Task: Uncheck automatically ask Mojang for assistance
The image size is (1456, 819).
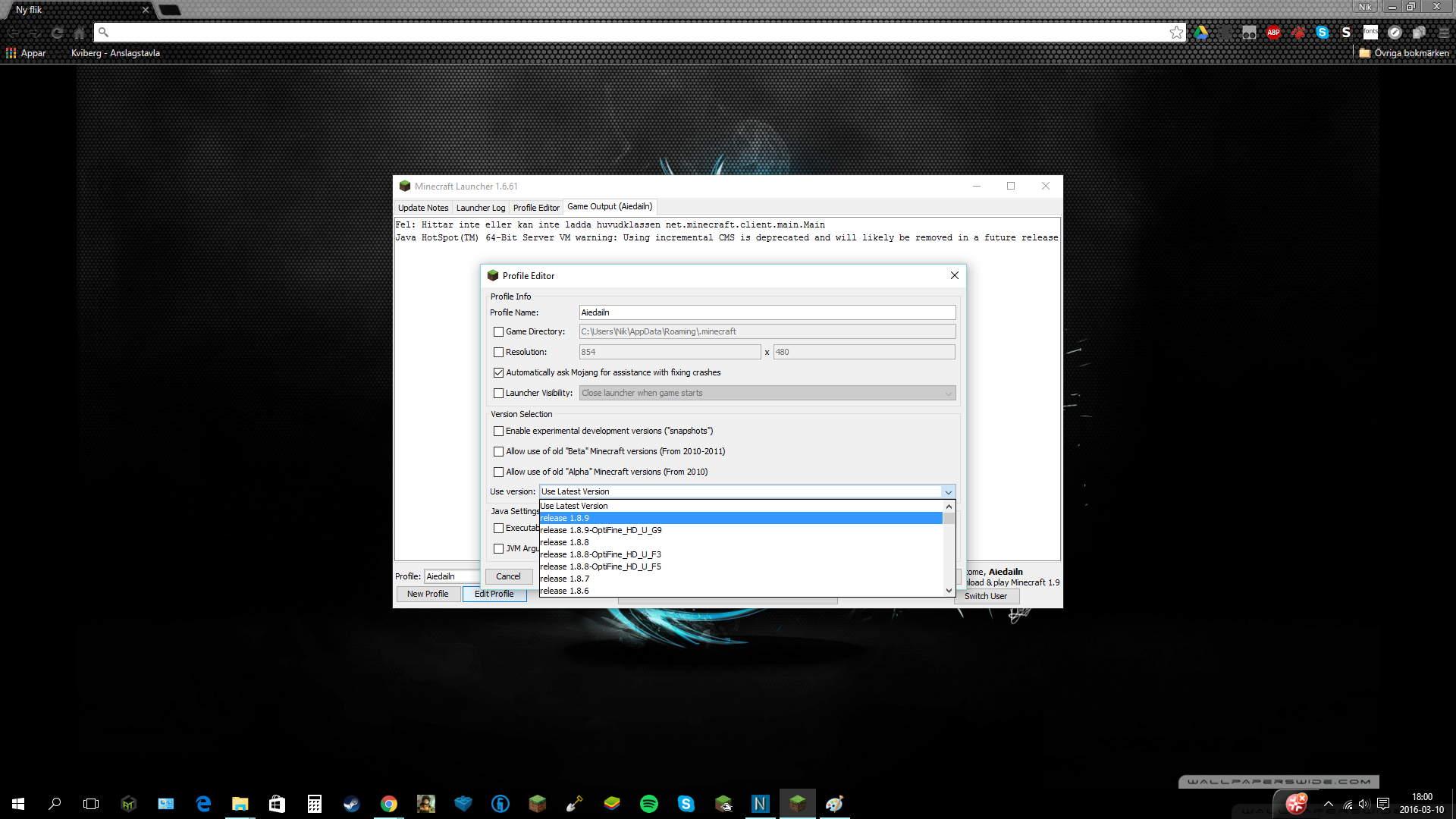Action: 498,373
